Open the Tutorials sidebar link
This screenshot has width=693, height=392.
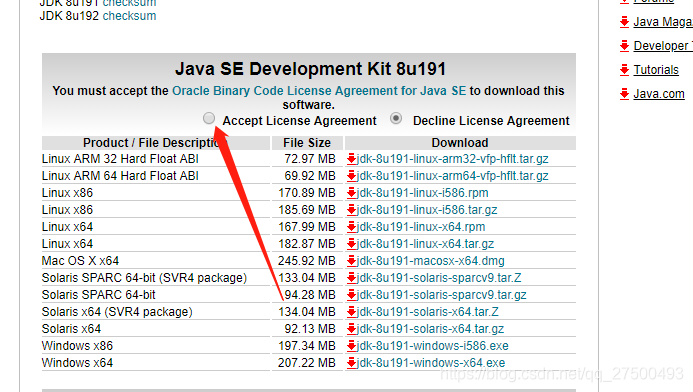(x=656, y=70)
